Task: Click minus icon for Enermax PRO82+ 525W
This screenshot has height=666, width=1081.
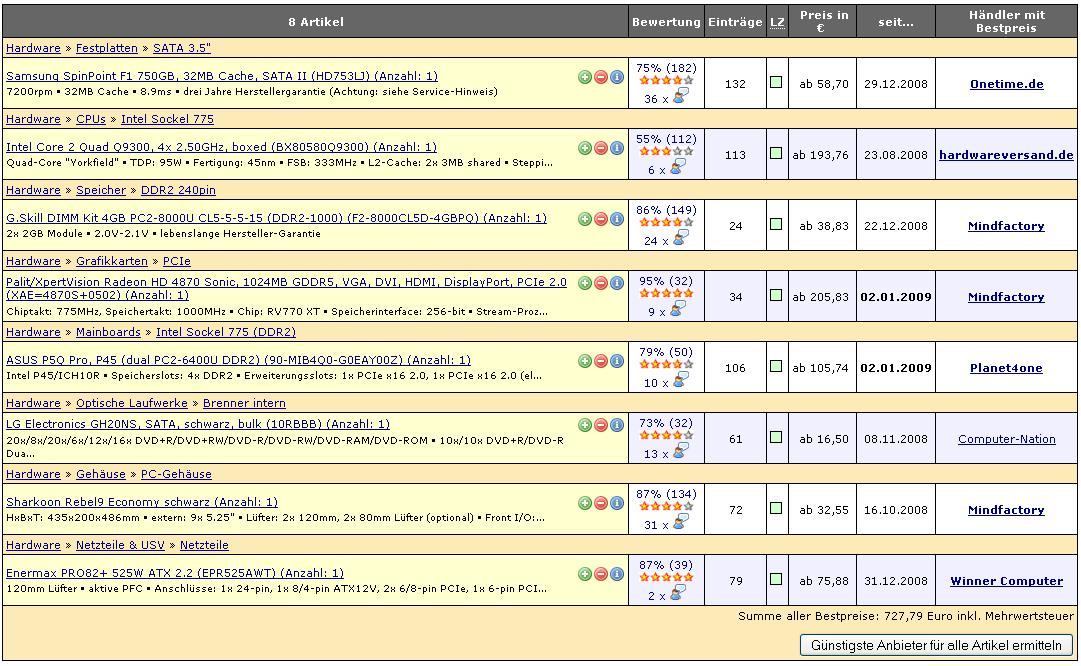Action: [600, 574]
